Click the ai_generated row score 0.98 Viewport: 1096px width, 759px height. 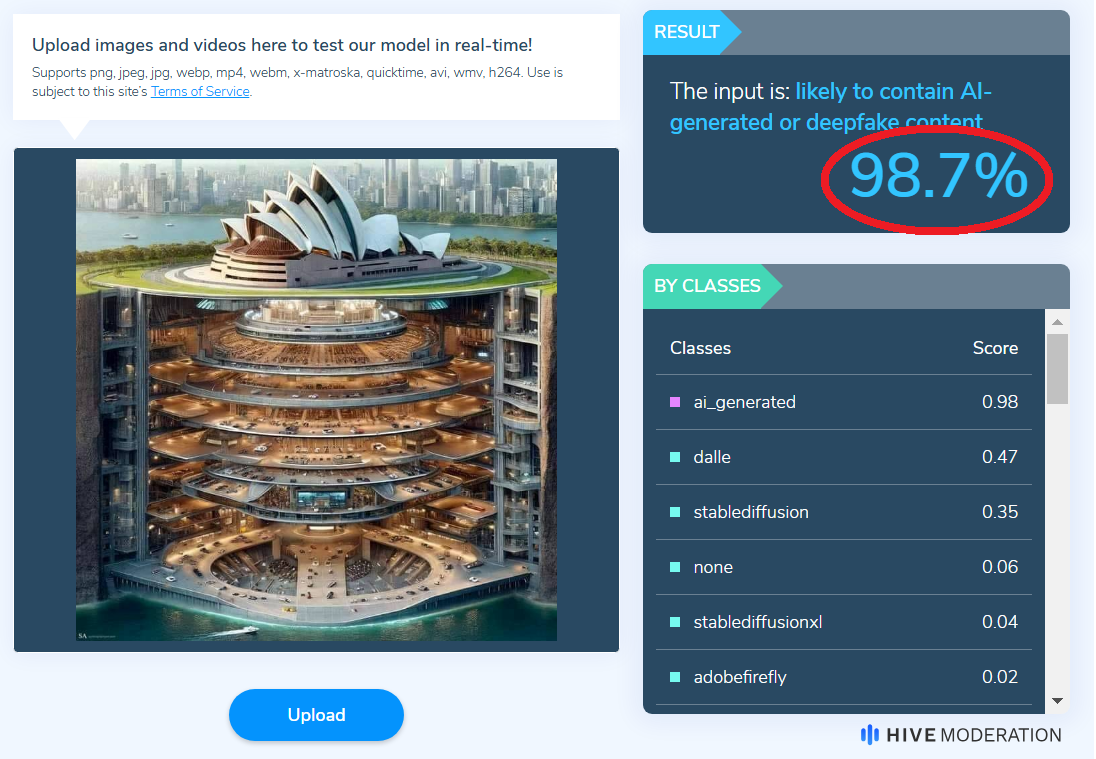[1000, 402]
